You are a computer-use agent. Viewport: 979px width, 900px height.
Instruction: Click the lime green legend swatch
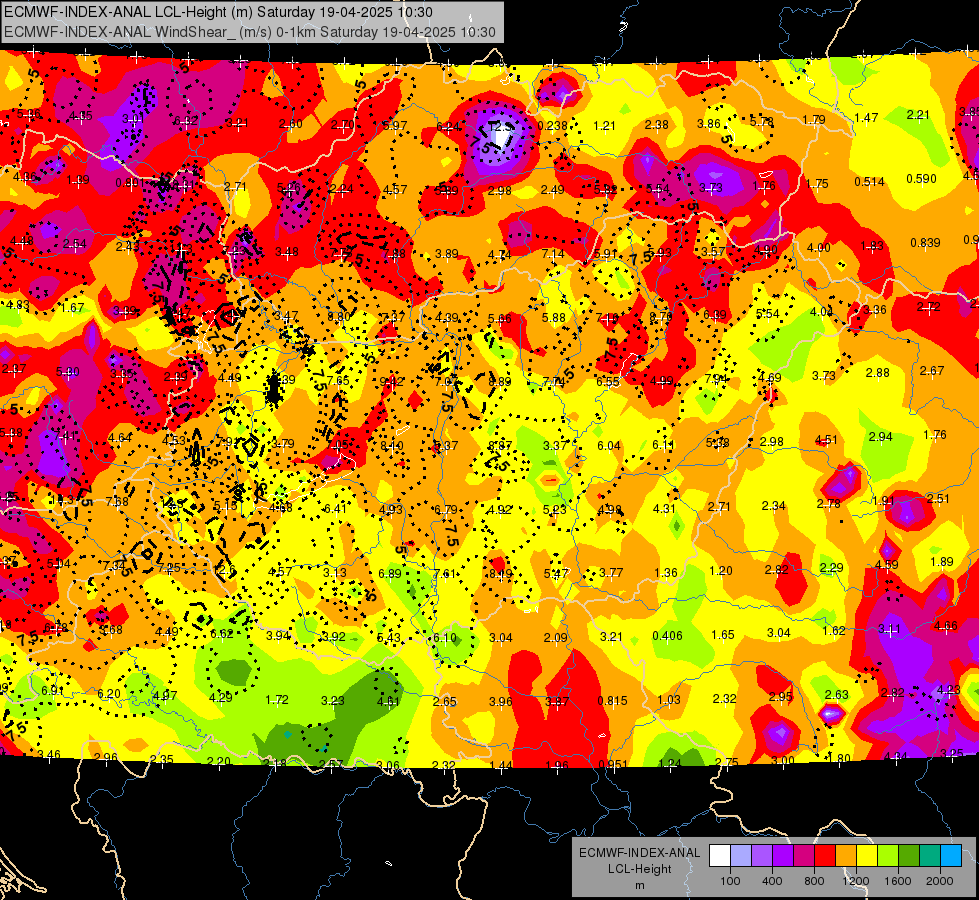888,855
